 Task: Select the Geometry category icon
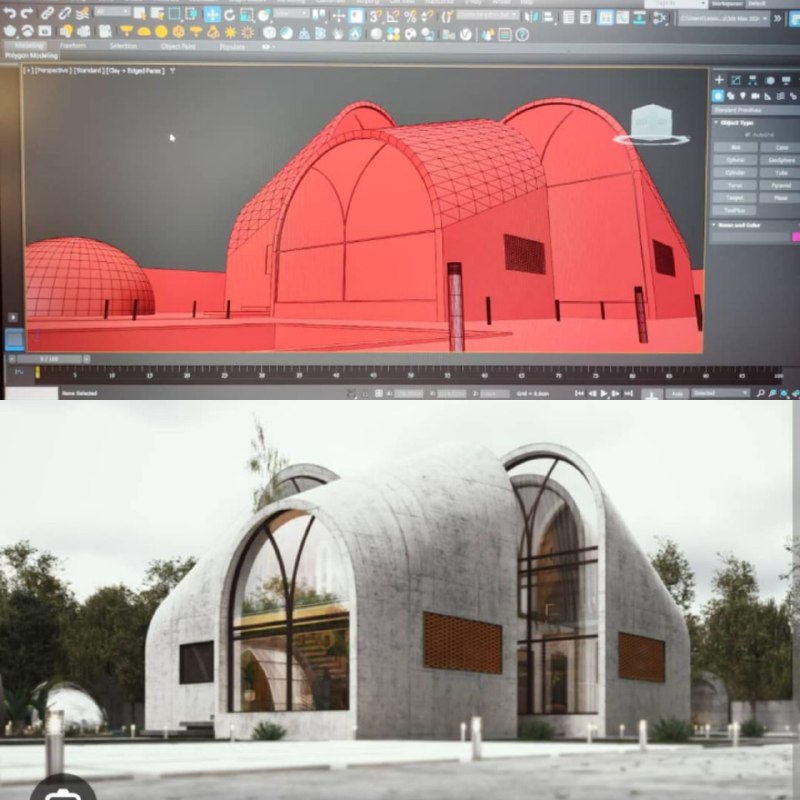pos(718,95)
